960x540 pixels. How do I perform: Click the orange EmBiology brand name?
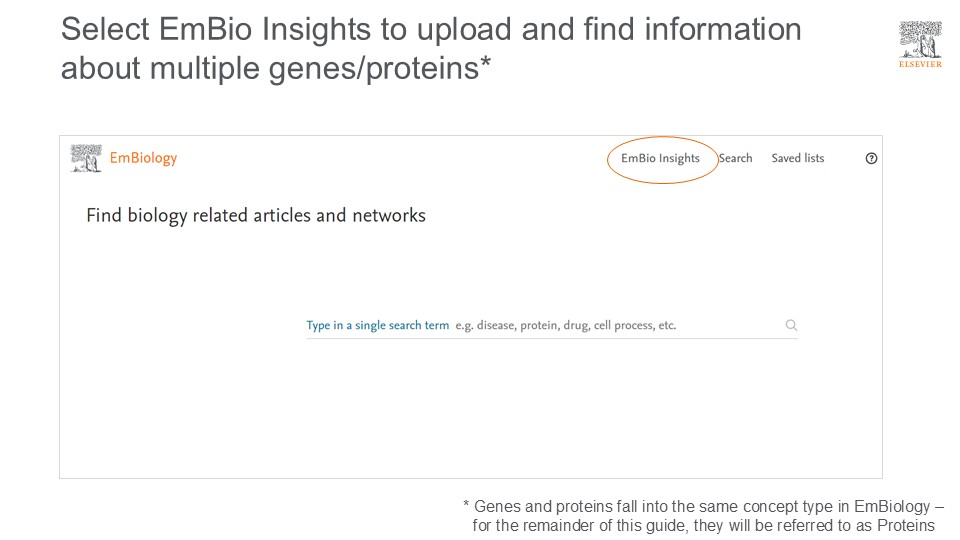pos(143,158)
